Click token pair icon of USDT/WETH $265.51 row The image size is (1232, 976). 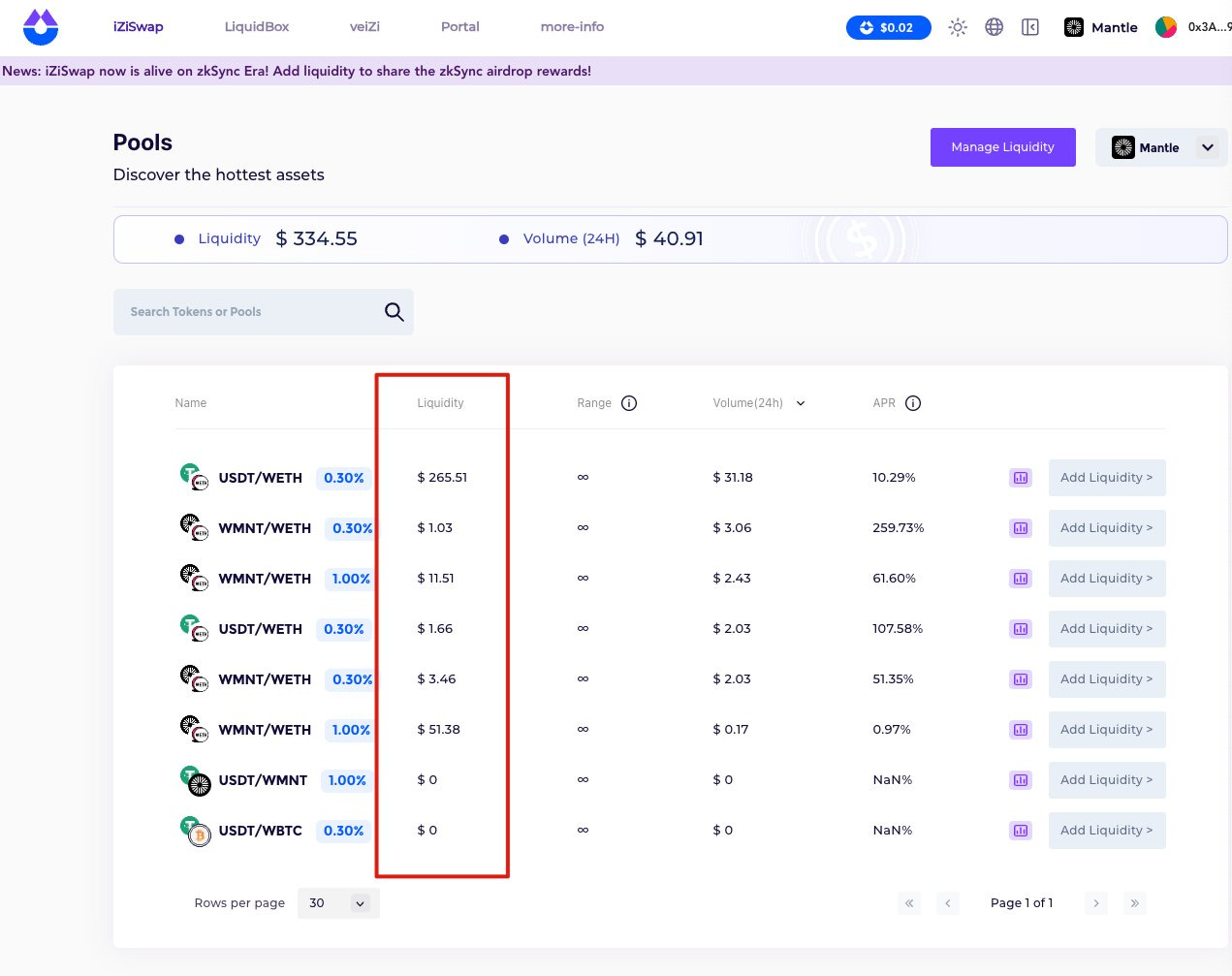195,478
